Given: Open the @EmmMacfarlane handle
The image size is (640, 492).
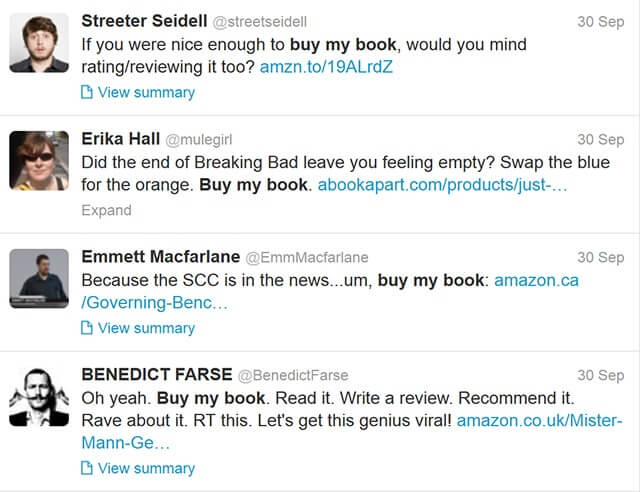Looking at the screenshot, I should coord(307,257).
